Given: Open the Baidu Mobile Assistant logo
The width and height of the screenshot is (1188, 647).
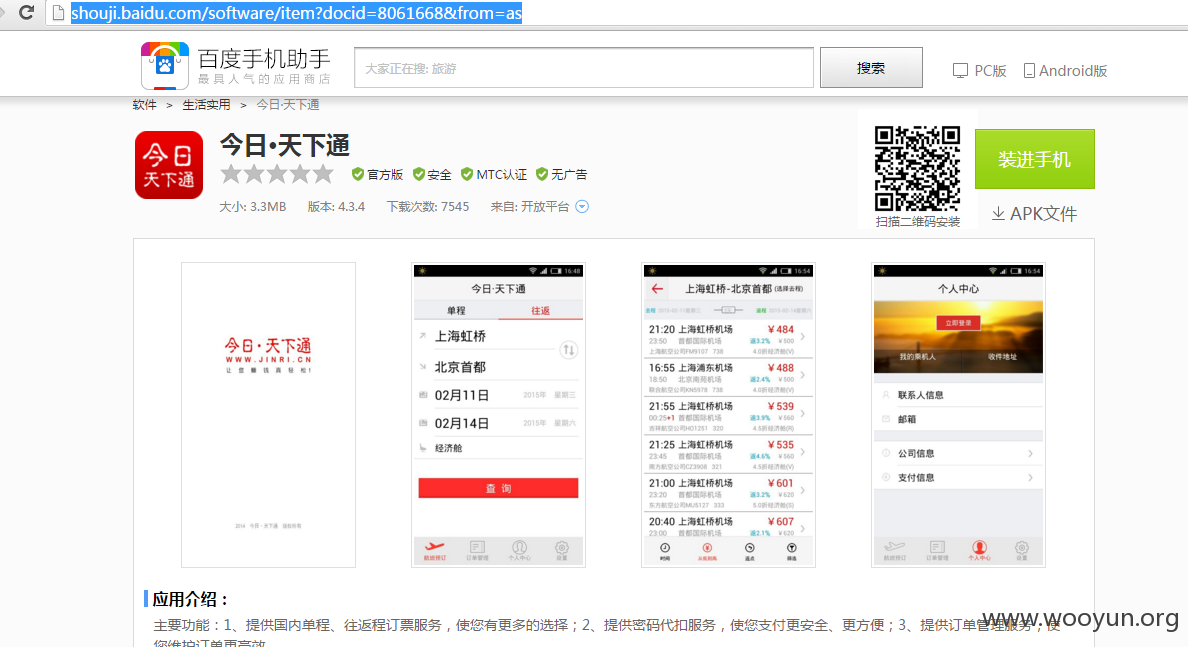Looking at the screenshot, I should pos(236,66).
